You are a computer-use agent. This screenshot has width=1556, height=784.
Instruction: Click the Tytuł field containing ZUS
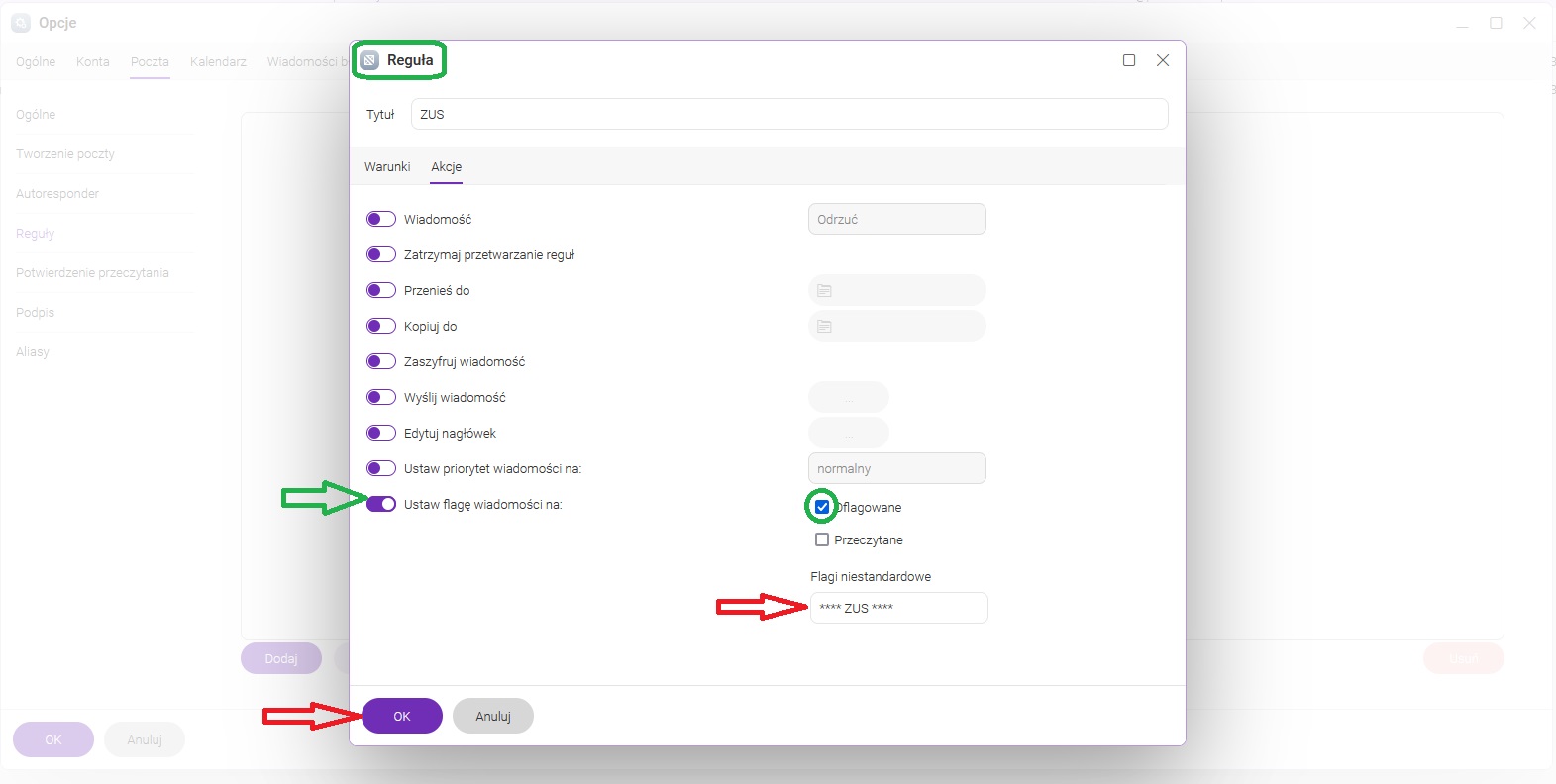click(788, 114)
